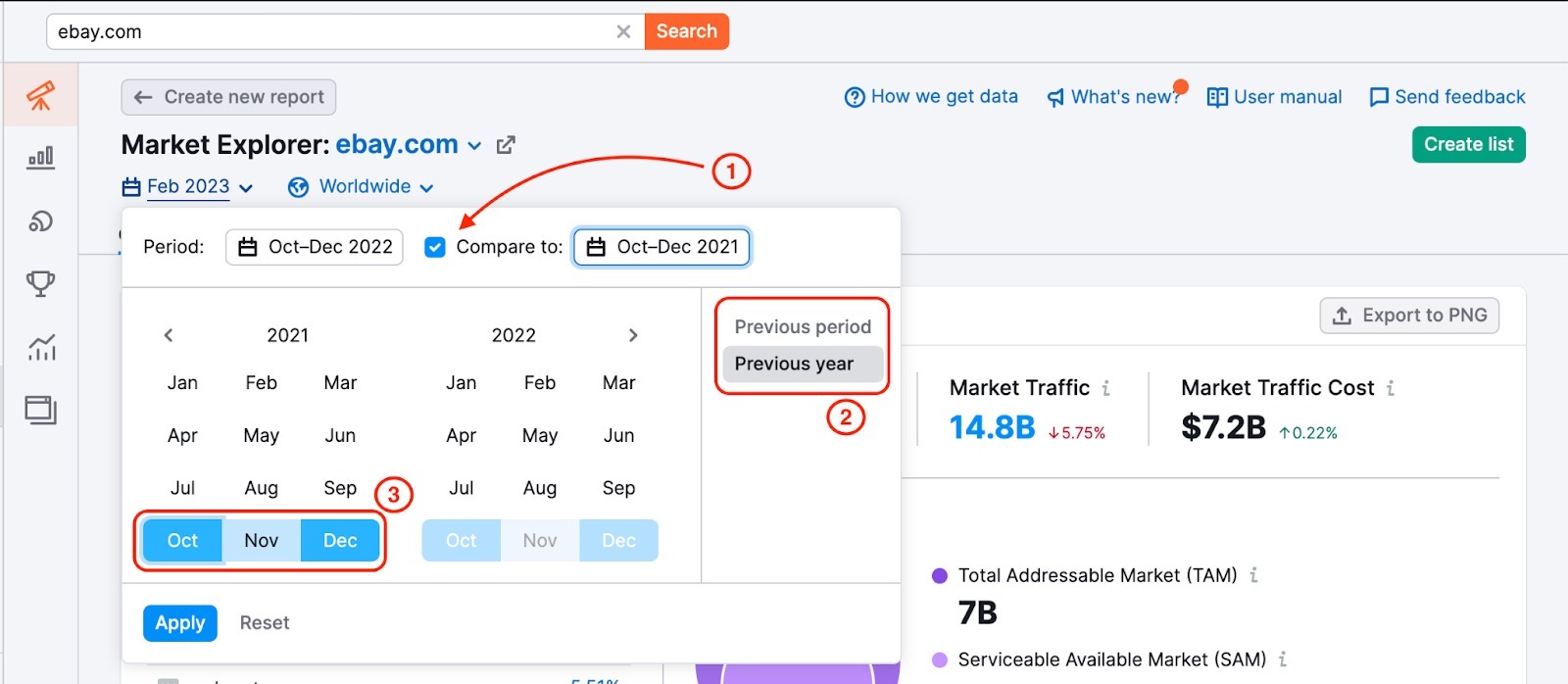Select Oct in 2021 calendar
Viewport: 1568px width, 684px height.
(x=182, y=541)
